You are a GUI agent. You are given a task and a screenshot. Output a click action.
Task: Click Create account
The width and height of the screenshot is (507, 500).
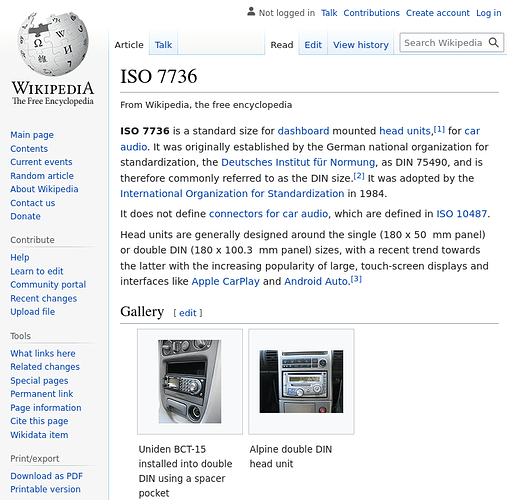click(437, 13)
